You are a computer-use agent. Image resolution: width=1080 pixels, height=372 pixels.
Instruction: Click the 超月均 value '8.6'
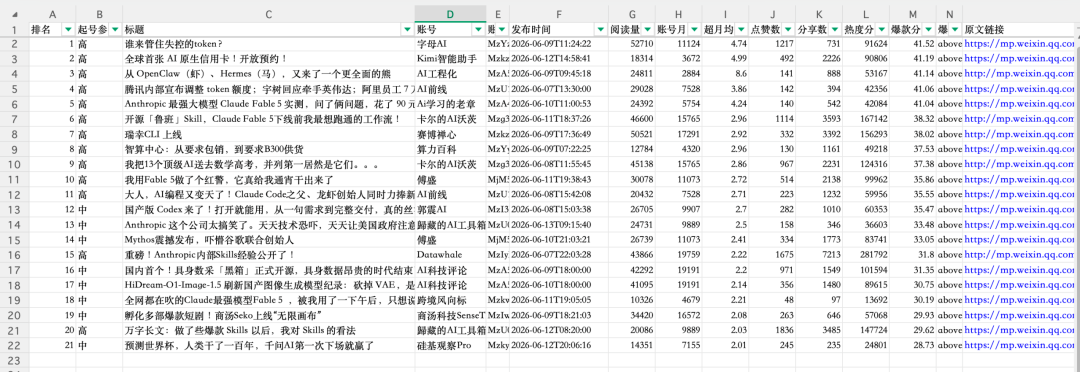(725, 74)
